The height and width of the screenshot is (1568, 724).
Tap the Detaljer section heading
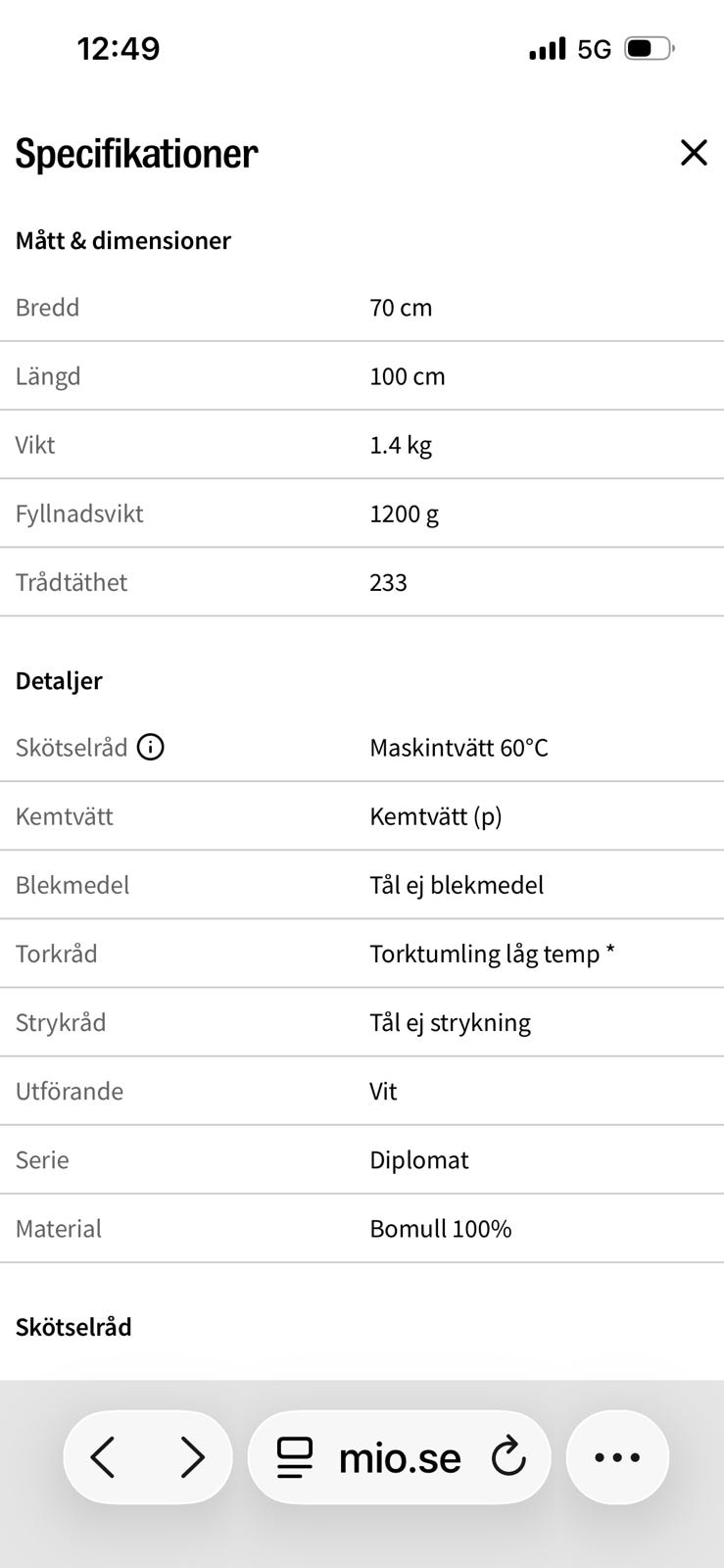click(x=59, y=681)
